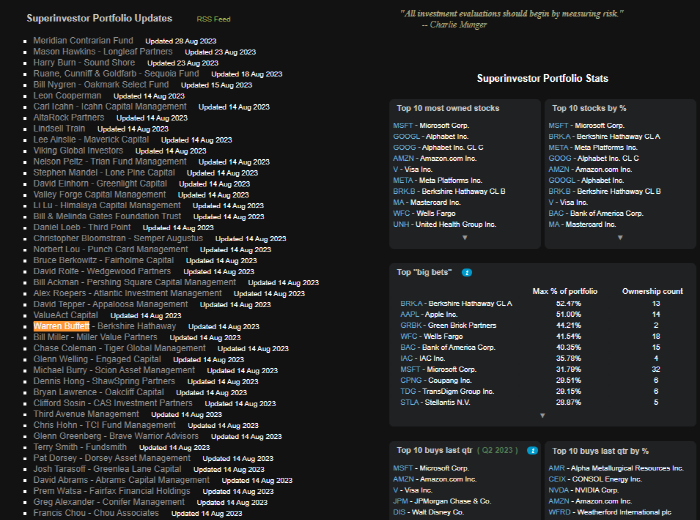Viewport: 700px width, 520px height.
Task: Open Carl Icahn - Icahn Capital Management
Action: [x=110, y=107]
